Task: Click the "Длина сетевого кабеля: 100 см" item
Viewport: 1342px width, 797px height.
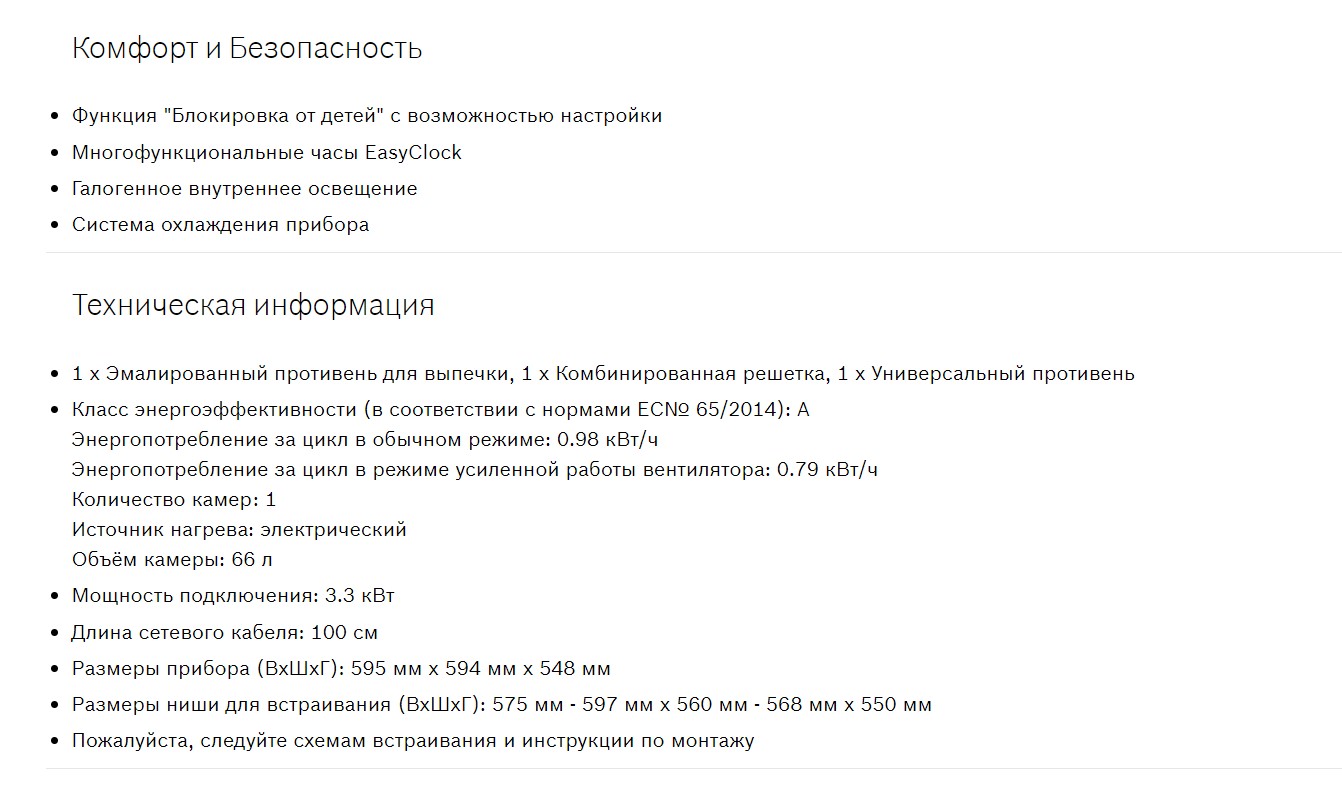Action: (x=224, y=633)
